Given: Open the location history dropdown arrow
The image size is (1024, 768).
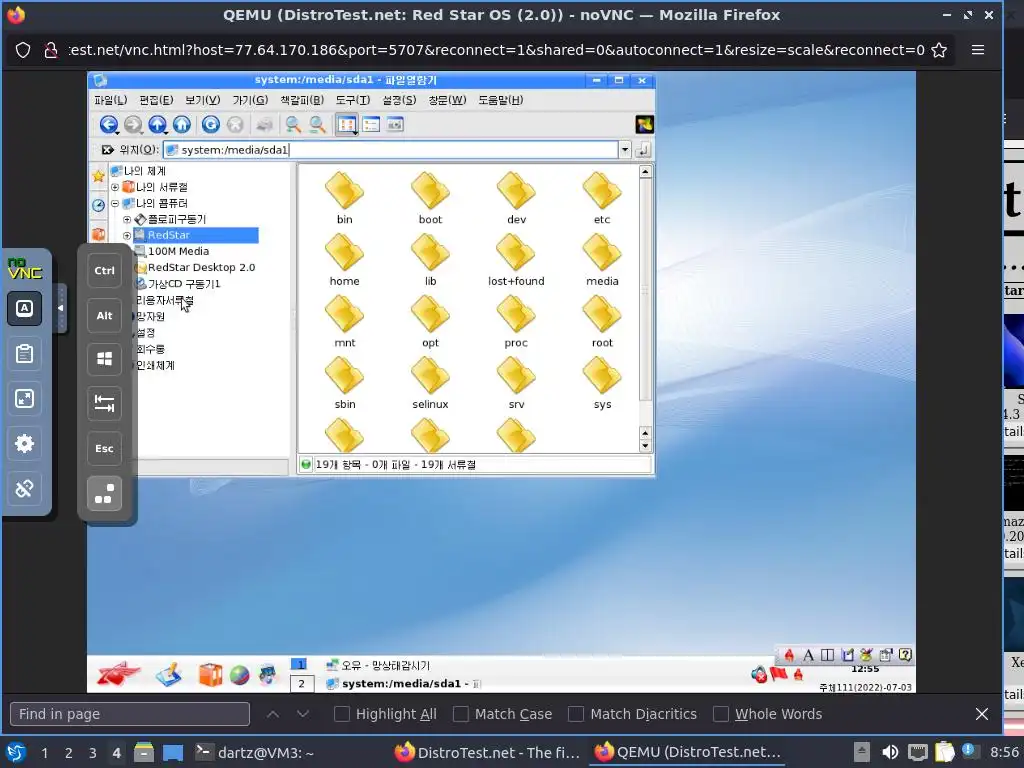Looking at the screenshot, I should (x=625, y=150).
